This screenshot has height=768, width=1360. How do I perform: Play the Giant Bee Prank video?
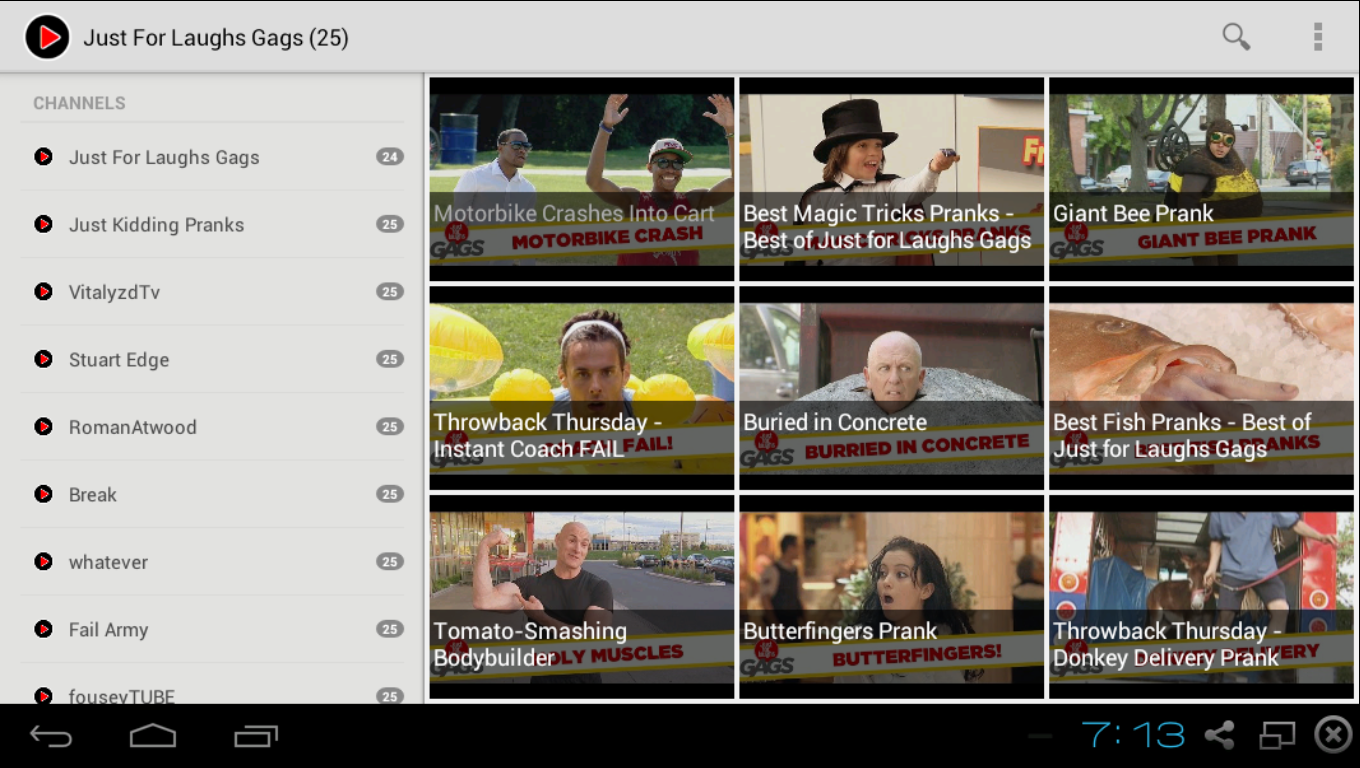click(x=1201, y=179)
